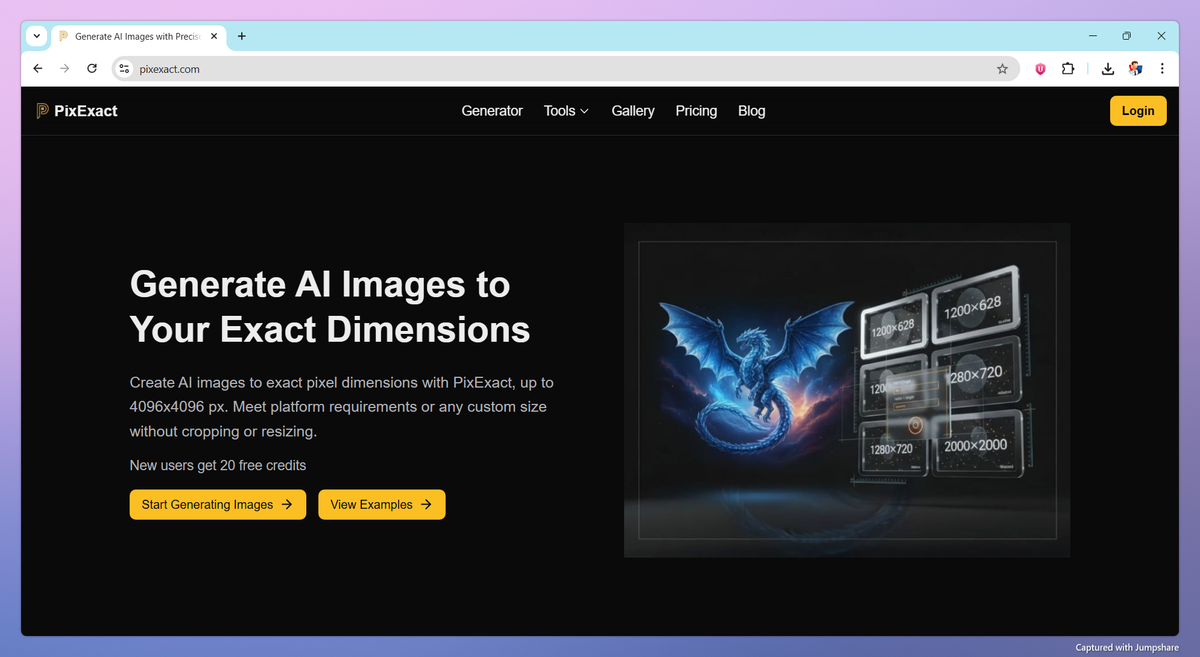
Task: Click the browser profile avatar icon
Action: [x=1135, y=68]
